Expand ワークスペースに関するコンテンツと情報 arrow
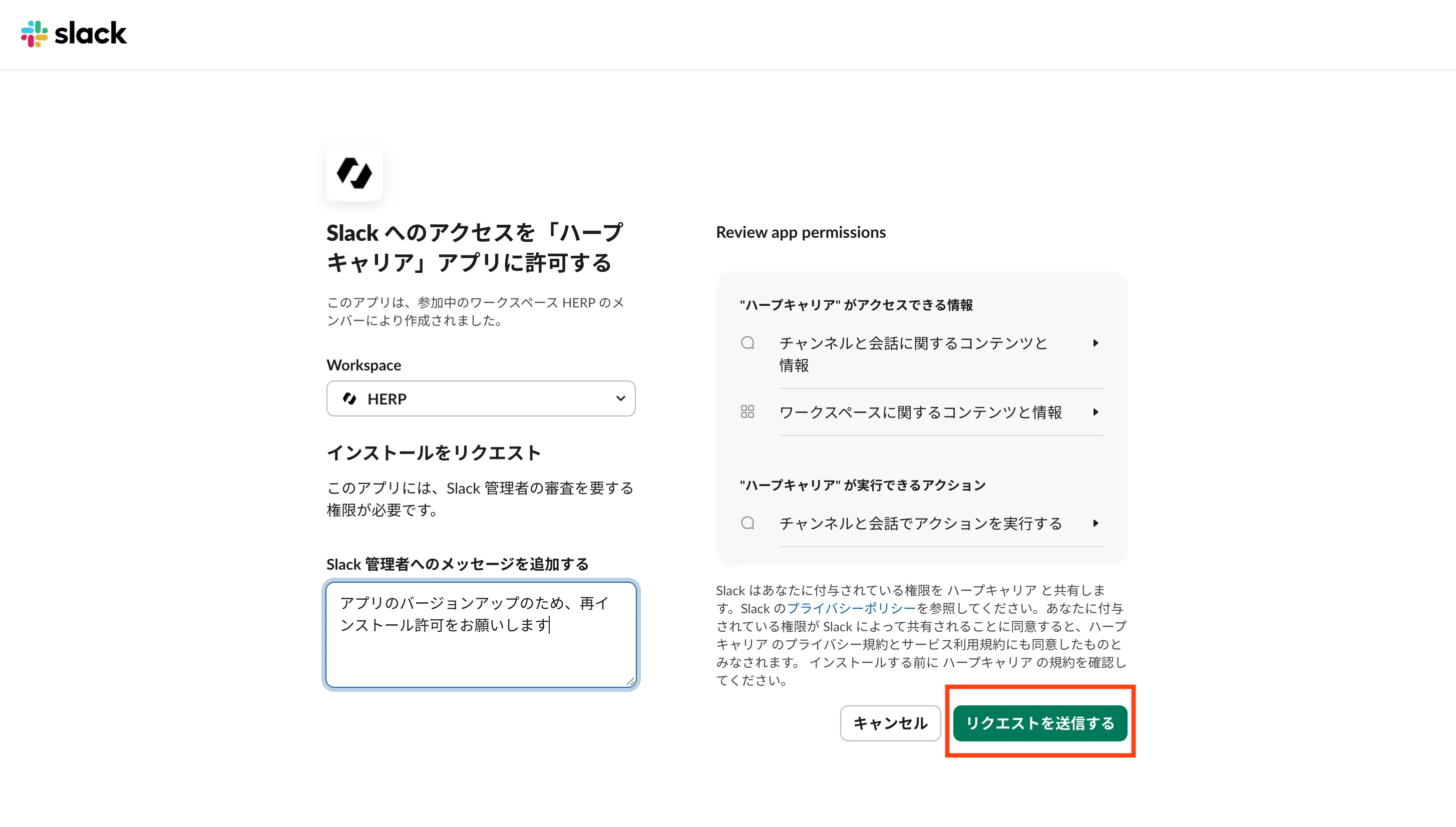1456x827 pixels. (x=1096, y=412)
